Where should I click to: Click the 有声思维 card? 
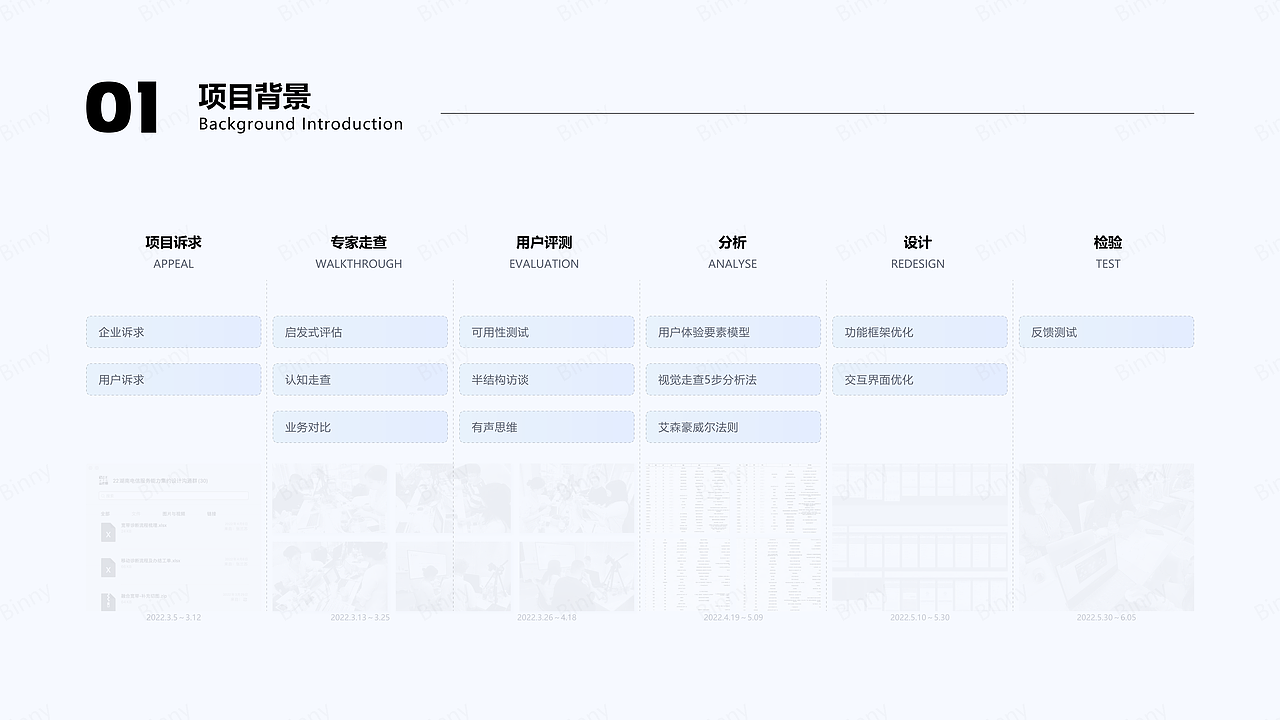pyautogui.click(x=546, y=426)
